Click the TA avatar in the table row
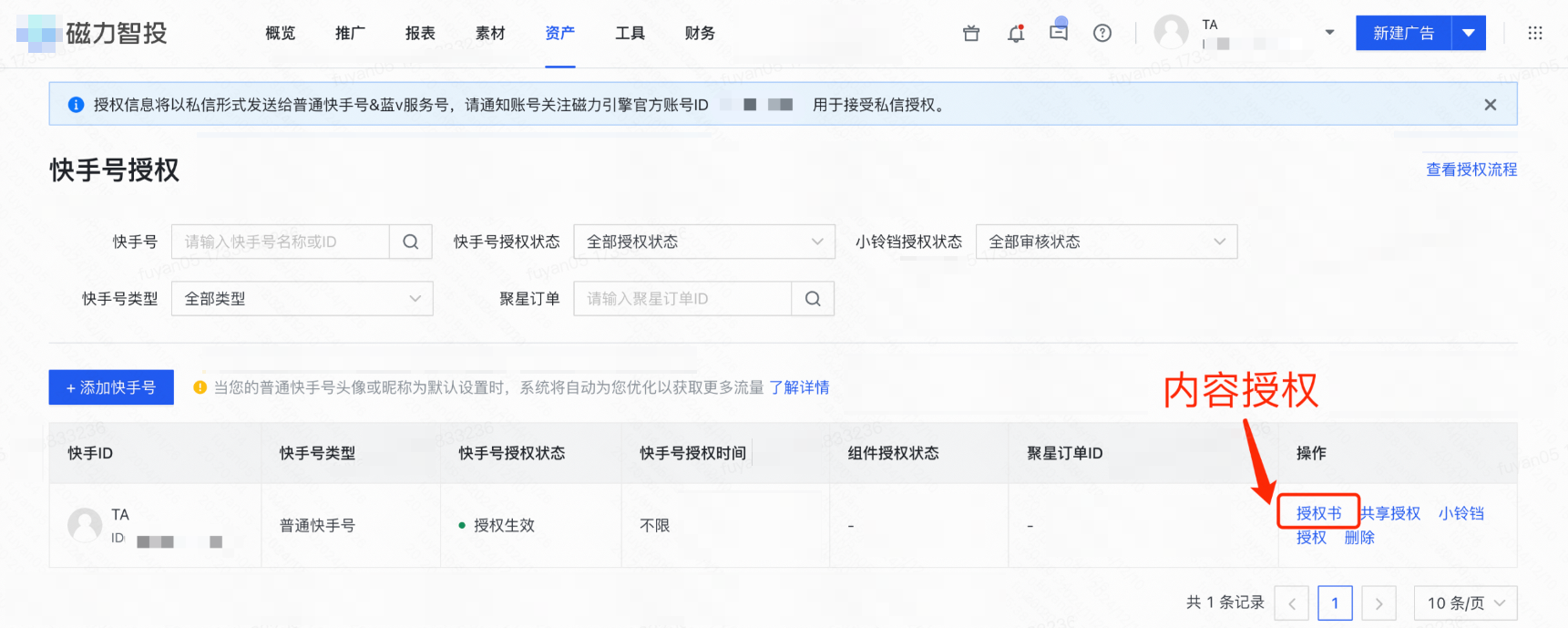Screen dimensions: 1568x628 click(85, 525)
